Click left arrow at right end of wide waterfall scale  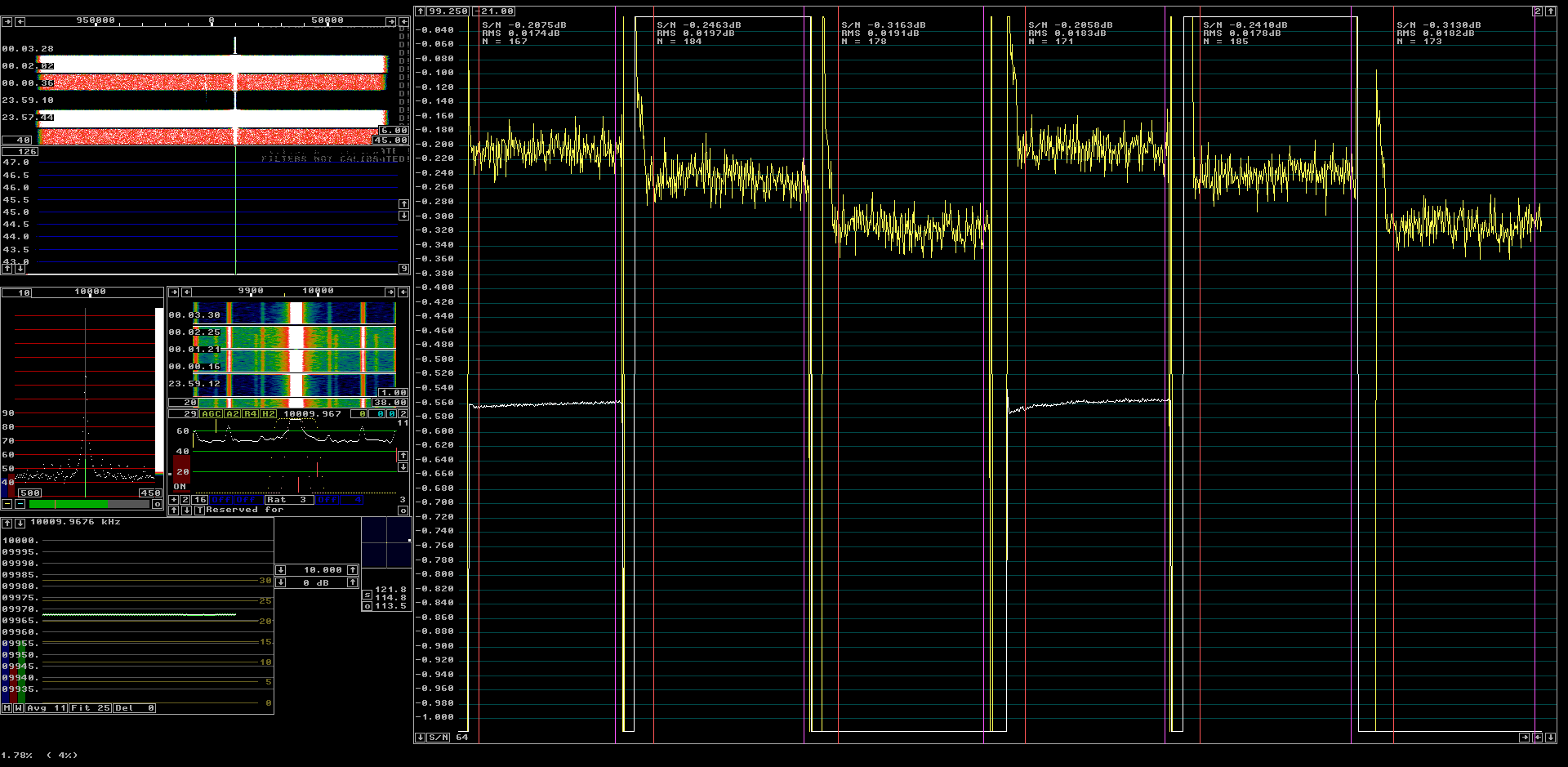[403, 21]
